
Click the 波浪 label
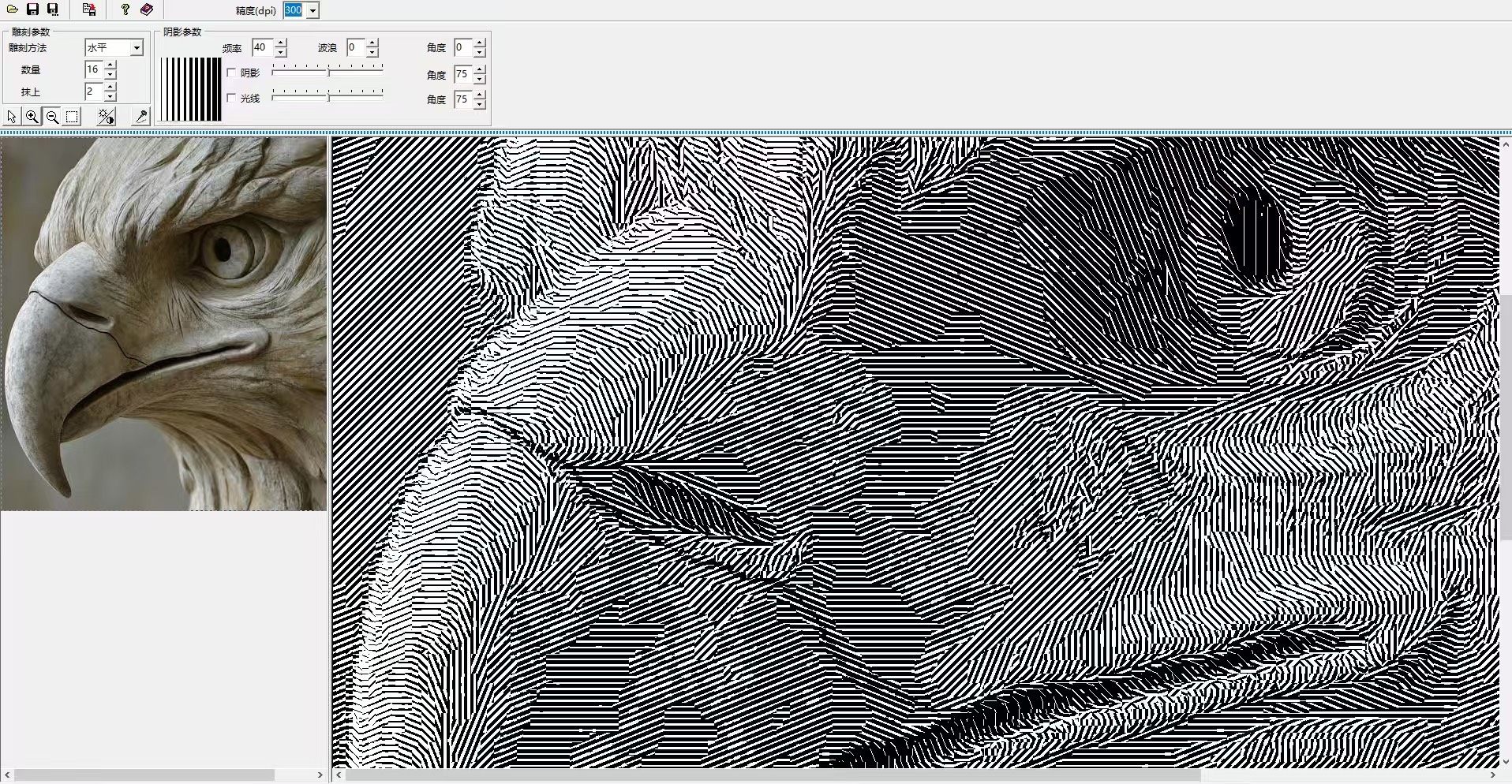pos(327,48)
